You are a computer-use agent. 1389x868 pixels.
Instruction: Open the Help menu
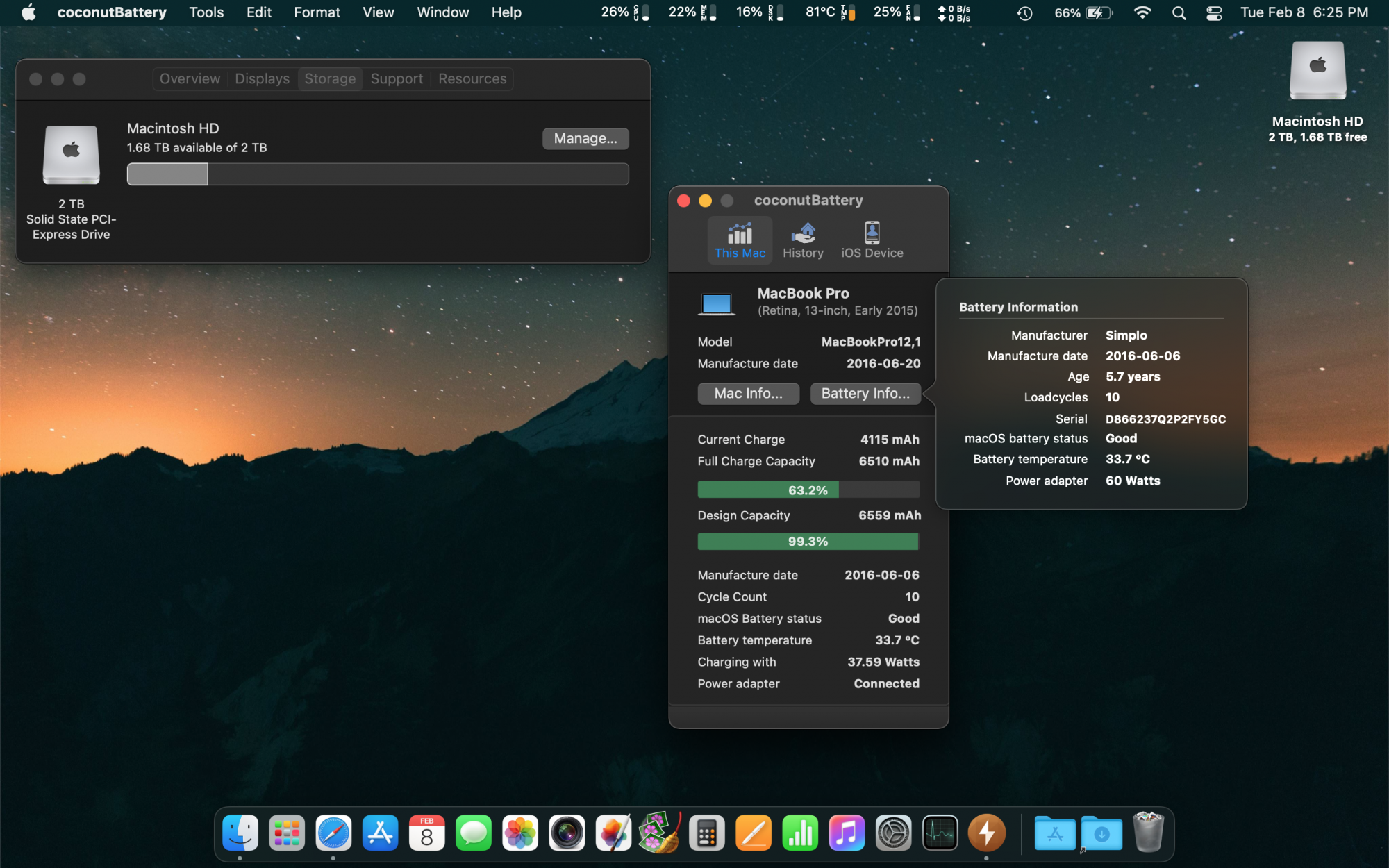click(x=506, y=12)
